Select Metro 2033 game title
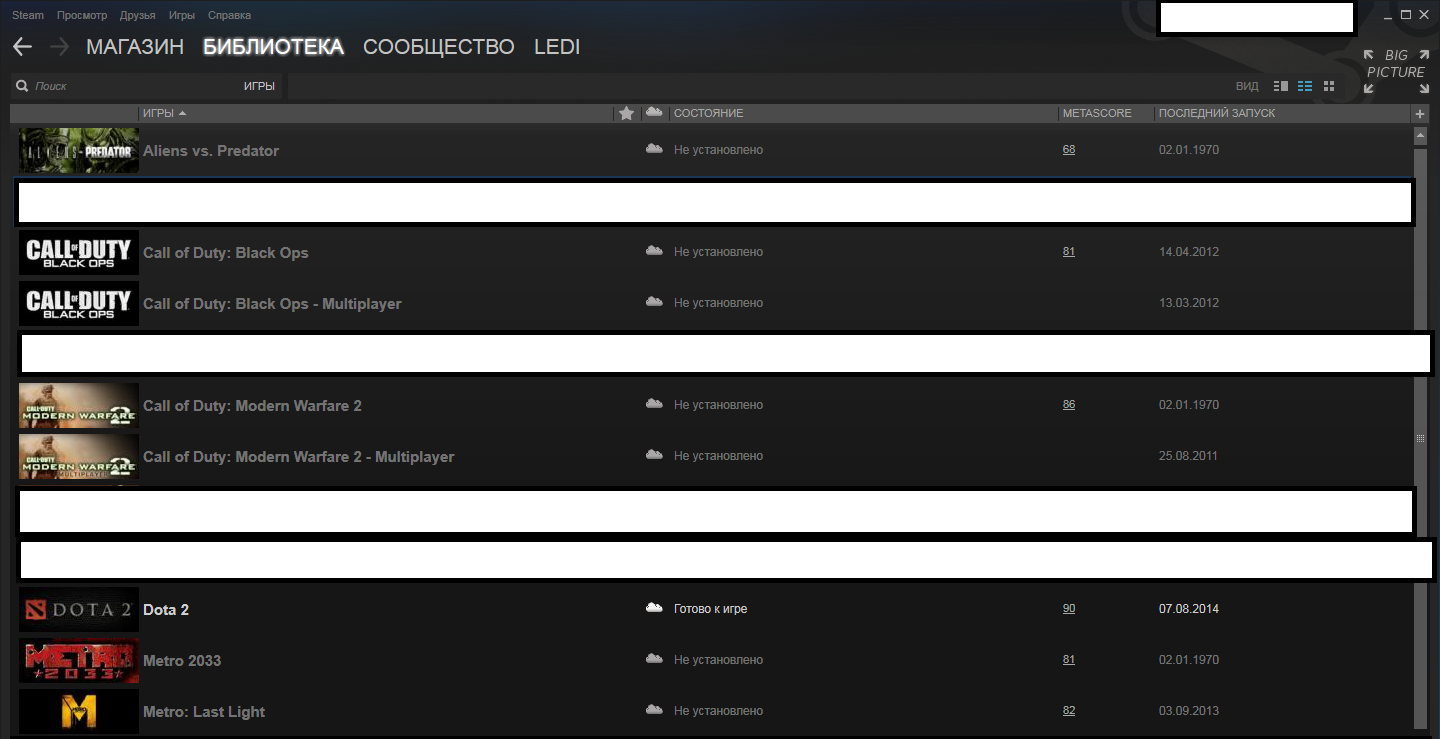The image size is (1440, 739). (182, 660)
